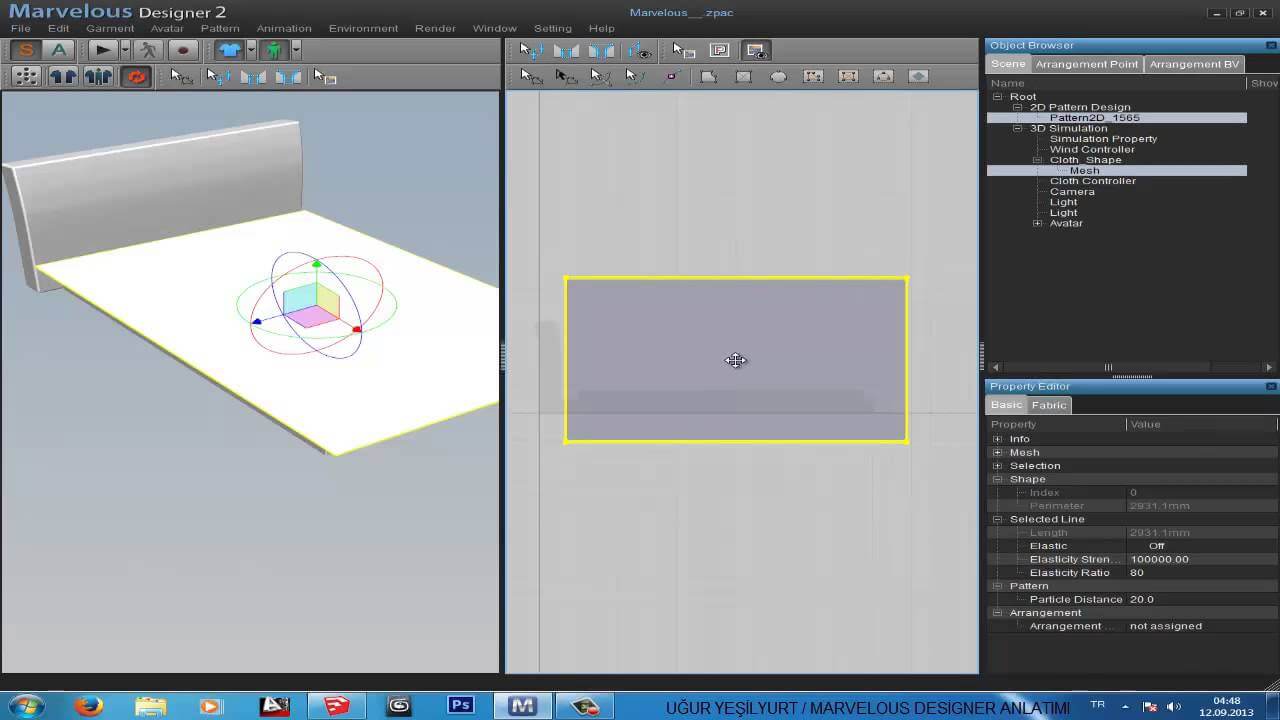Screen dimensions: 1280x720
Task: Select Cloth Controller in the scene tree
Action: click(x=1092, y=181)
